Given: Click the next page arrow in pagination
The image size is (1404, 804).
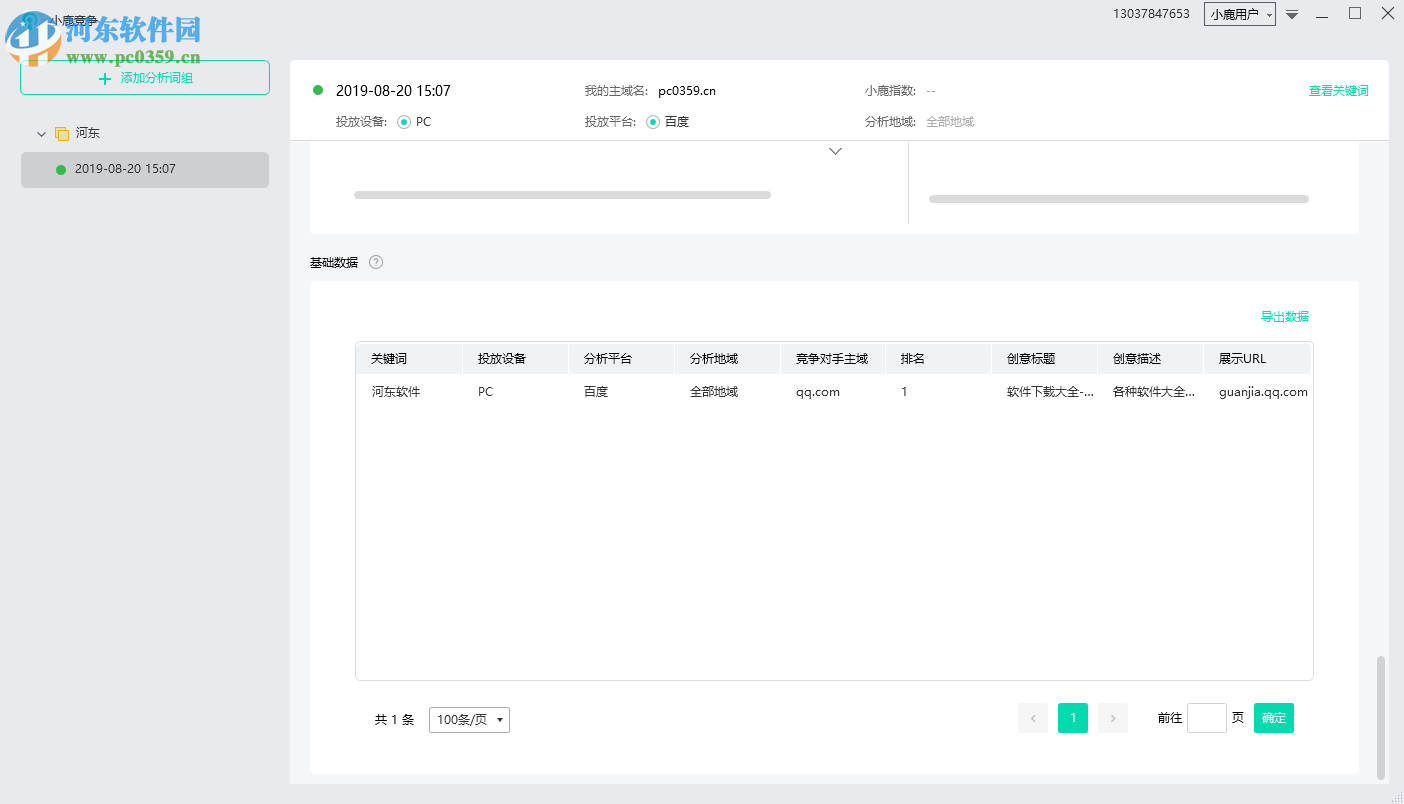Looking at the screenshot, I should [x=1113, y=718].
